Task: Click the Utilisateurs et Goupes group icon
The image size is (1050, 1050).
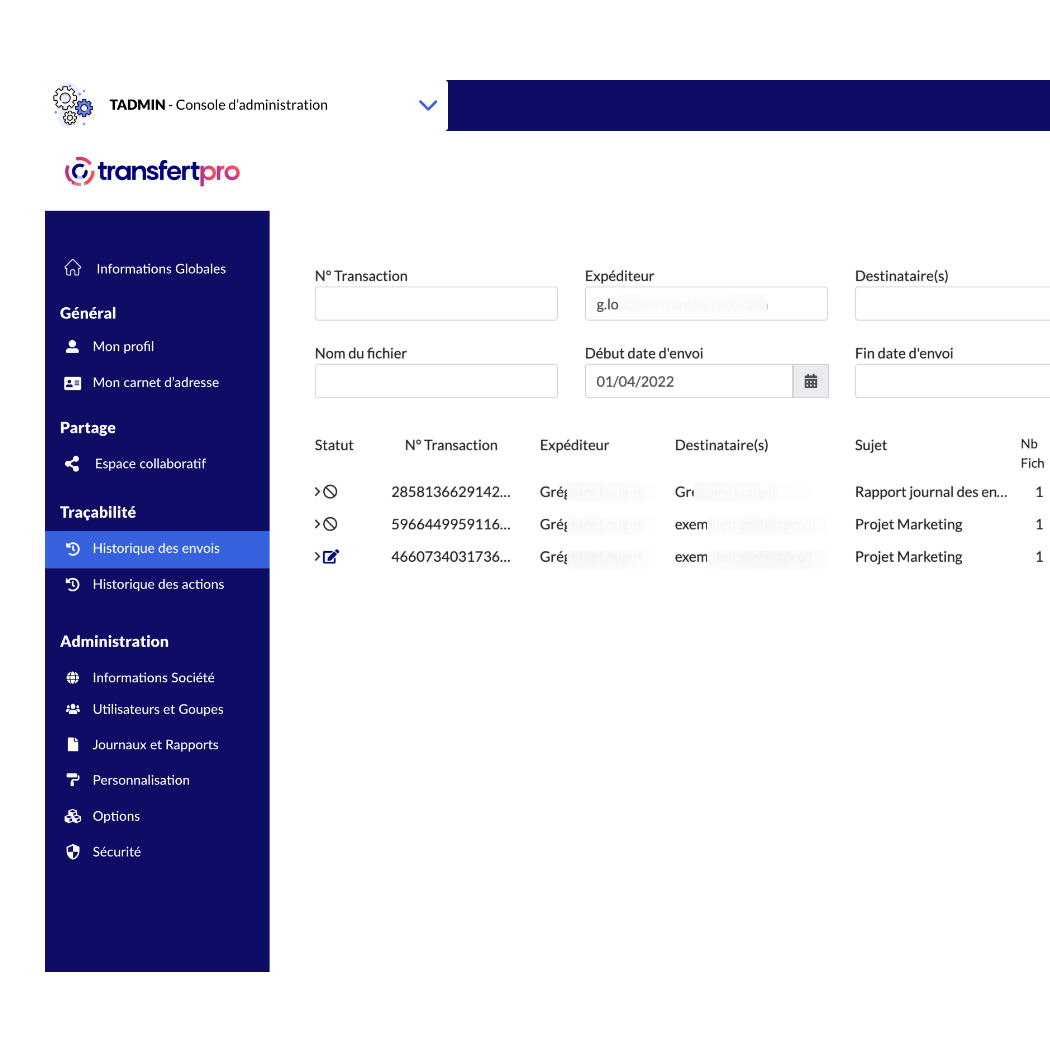Action: [x=73, y=709]
